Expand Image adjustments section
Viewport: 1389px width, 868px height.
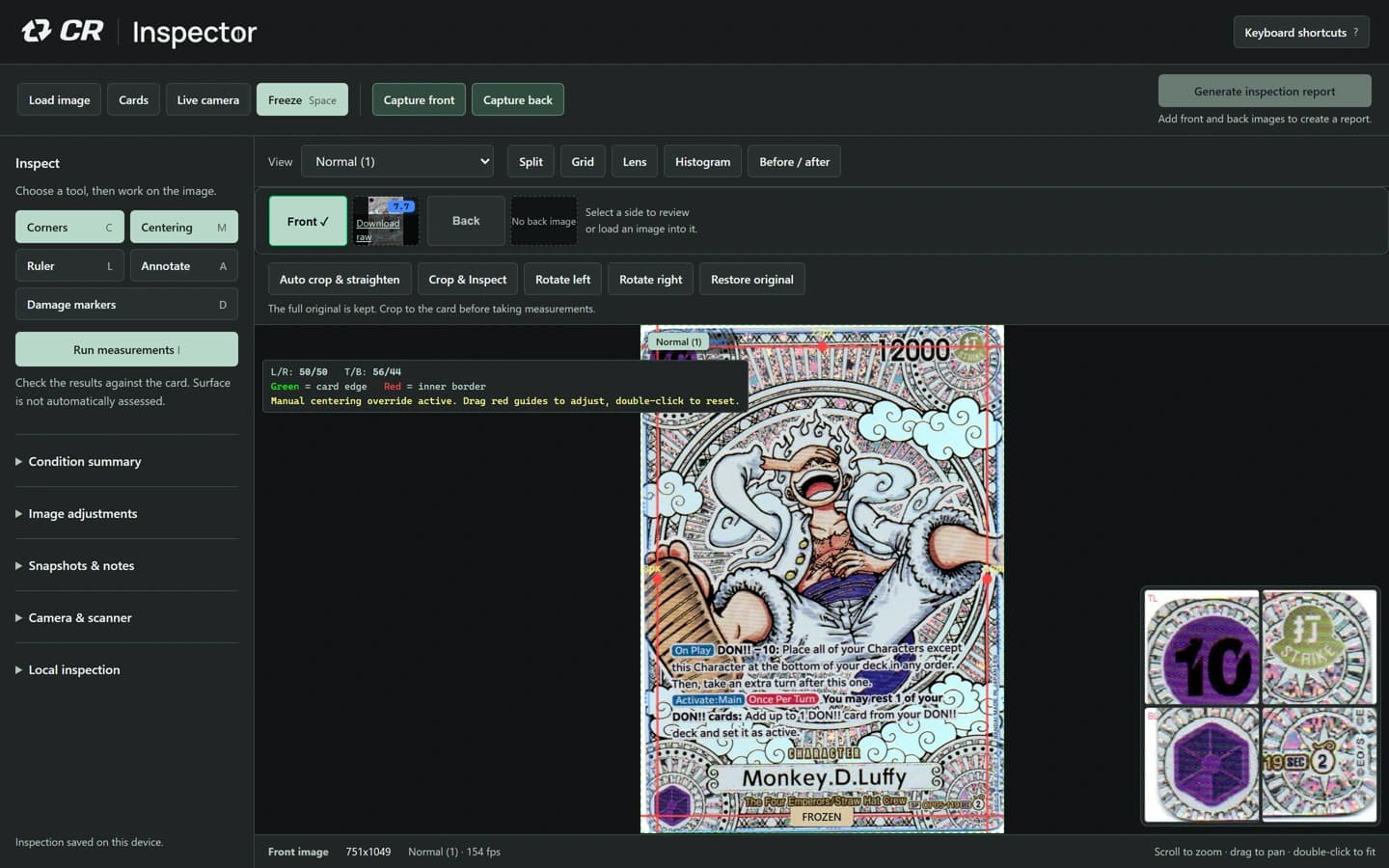coord(126,513)
